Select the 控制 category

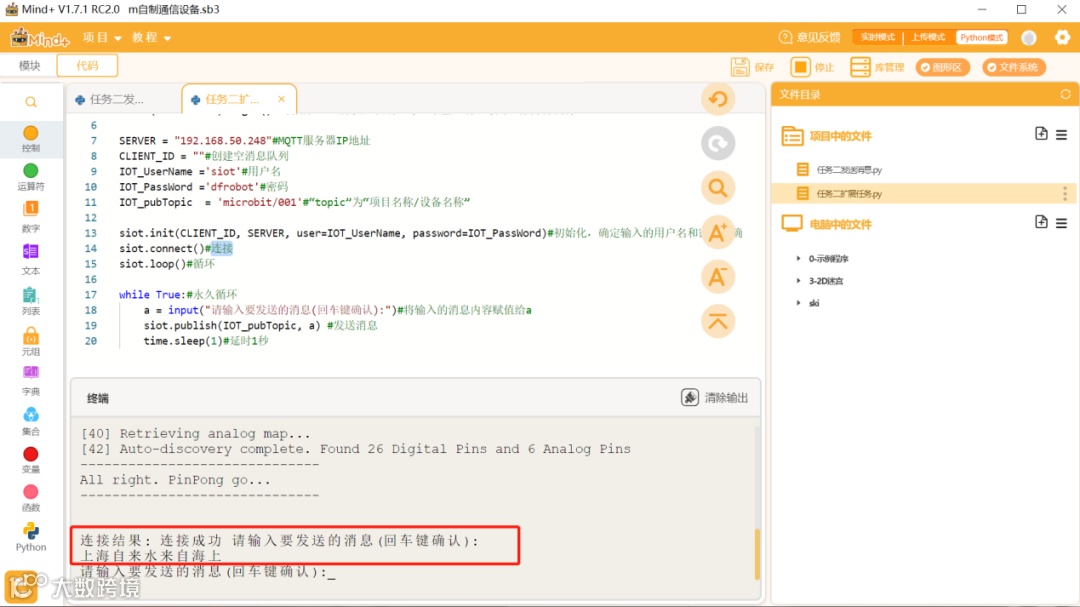pyautogui.click(x=30, y=138)
